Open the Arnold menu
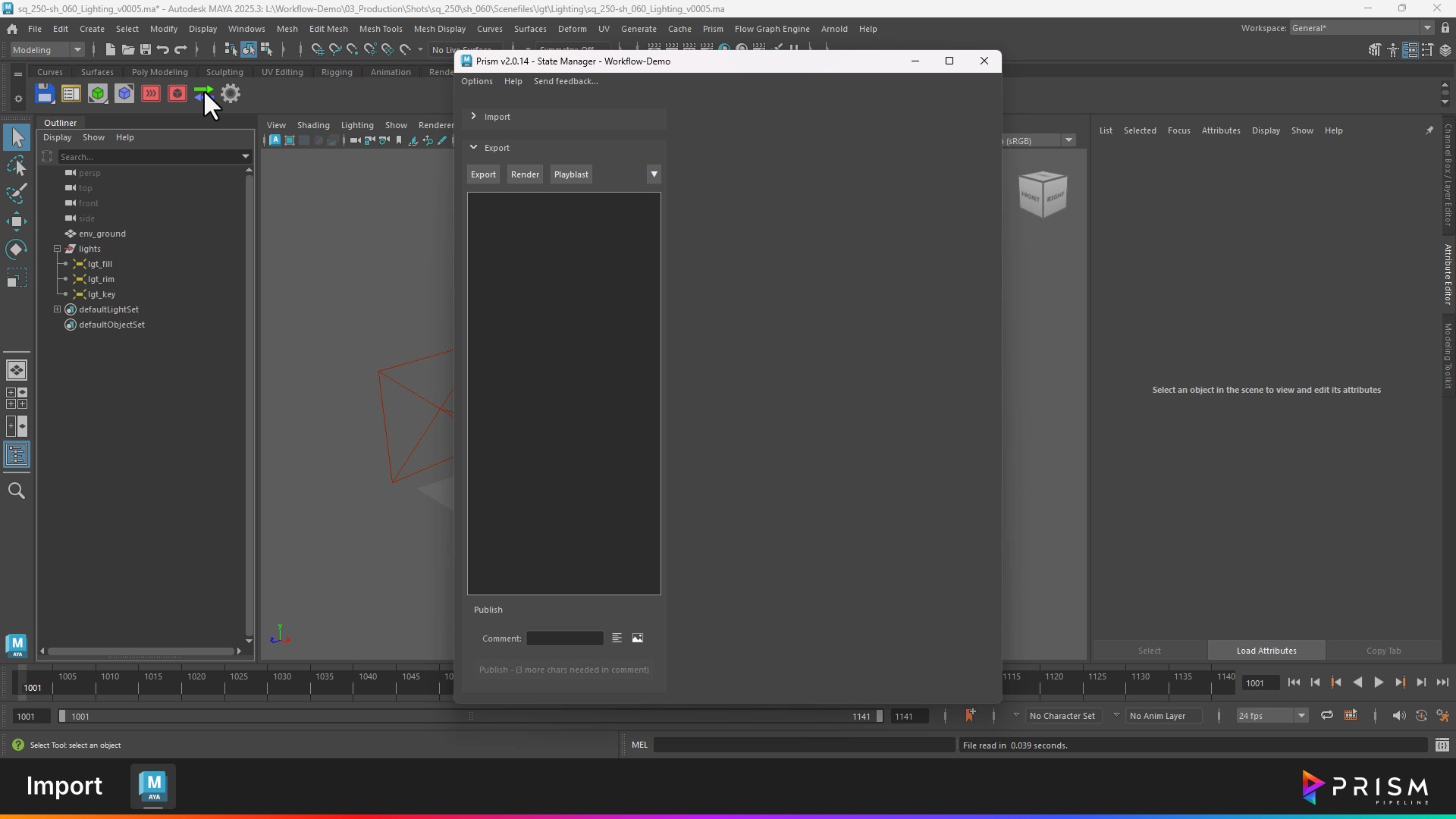This screenshot has width=1456, height=819. 834,29
